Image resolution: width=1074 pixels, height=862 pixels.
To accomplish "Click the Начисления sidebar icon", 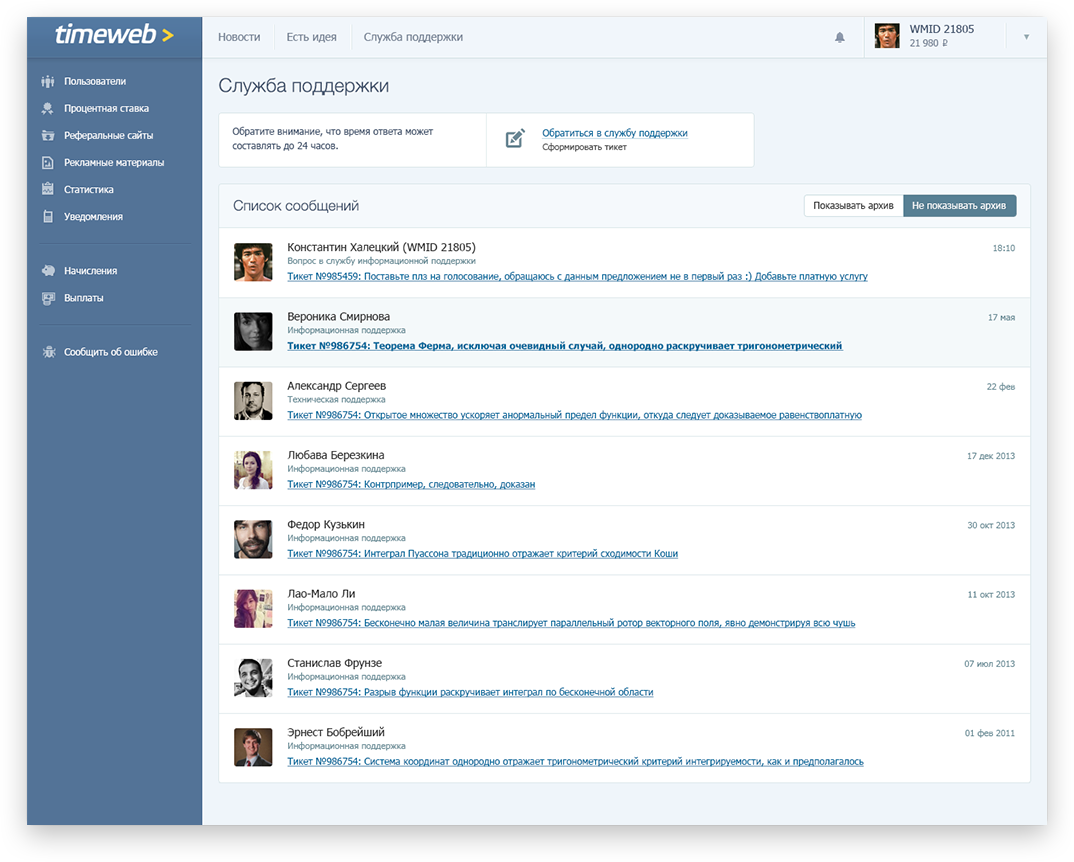I will [48, 271].
